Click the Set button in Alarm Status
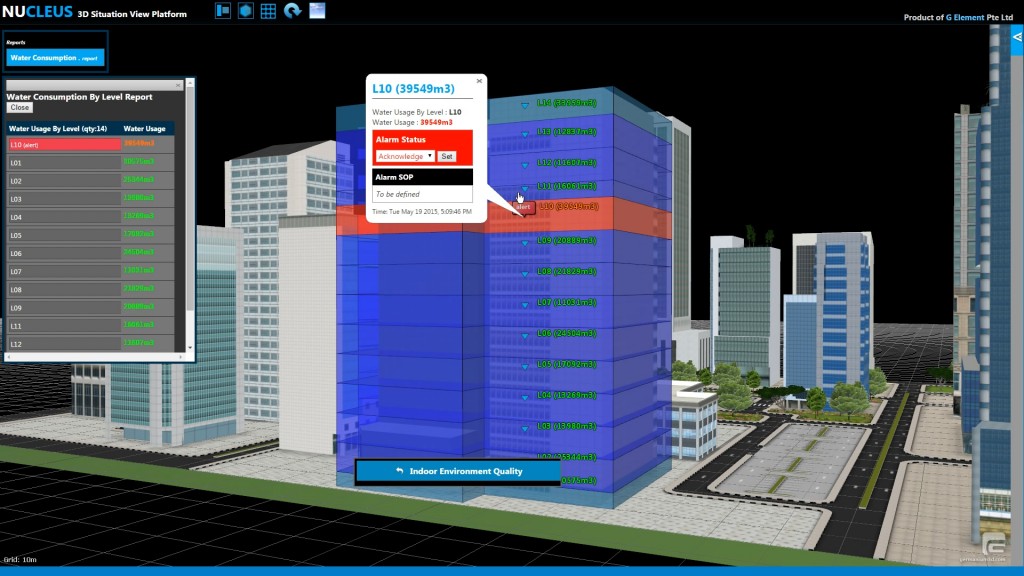 tap(447, 156)
